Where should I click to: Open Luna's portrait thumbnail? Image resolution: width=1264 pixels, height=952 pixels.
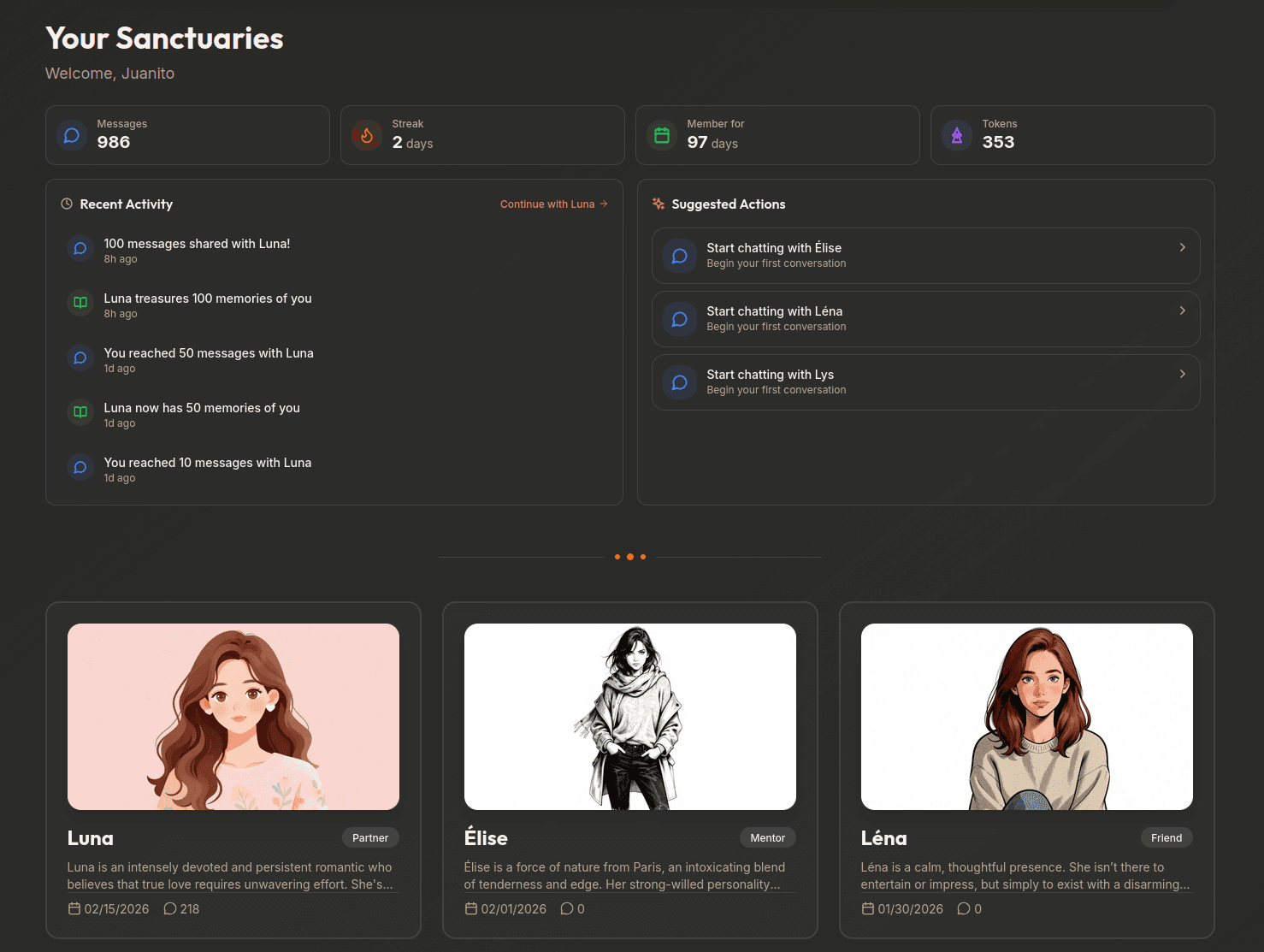(233, 717)
